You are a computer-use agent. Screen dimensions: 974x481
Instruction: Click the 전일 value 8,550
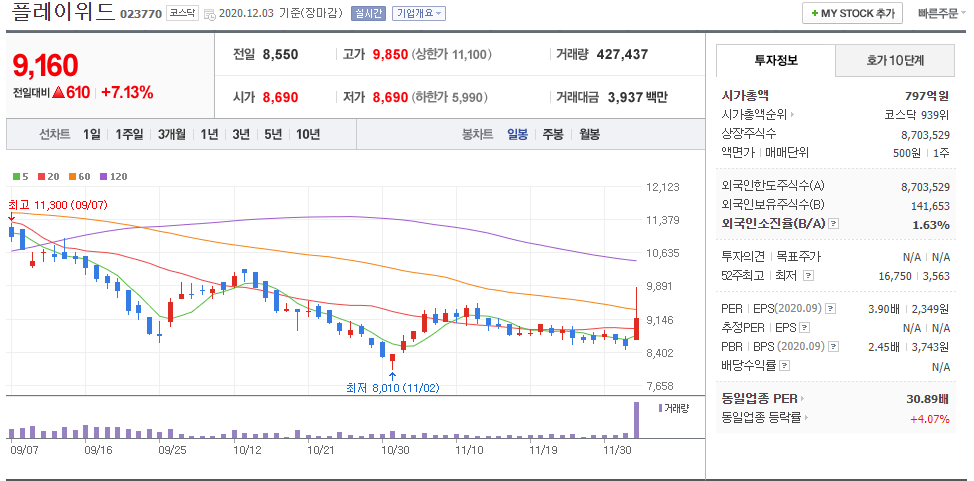[x=280, y=55]
